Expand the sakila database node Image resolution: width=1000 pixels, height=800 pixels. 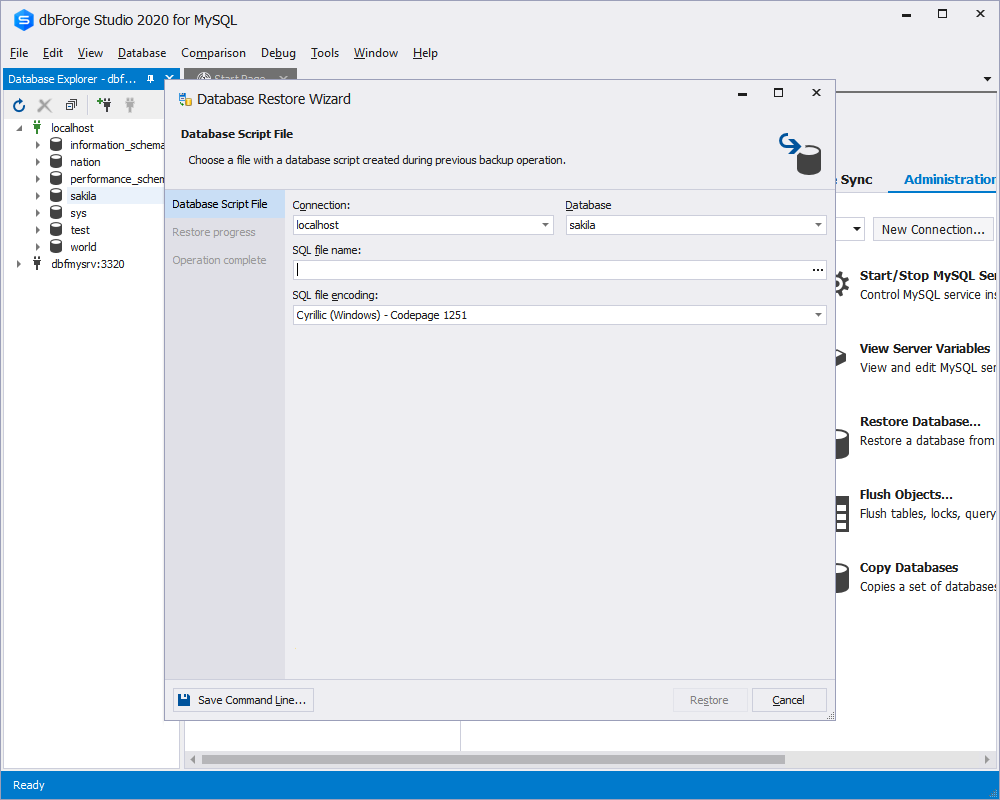(x=38, y=196)
